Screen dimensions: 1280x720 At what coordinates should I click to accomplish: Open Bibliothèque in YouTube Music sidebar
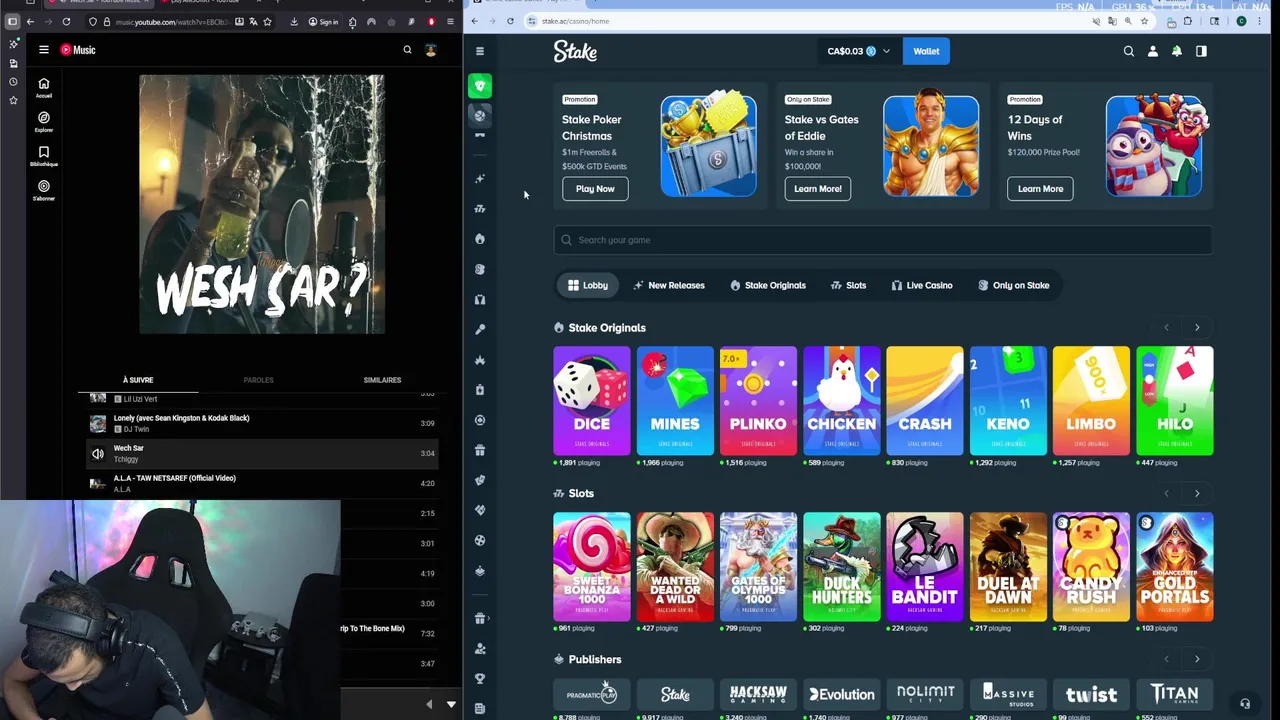pos(44,156)
